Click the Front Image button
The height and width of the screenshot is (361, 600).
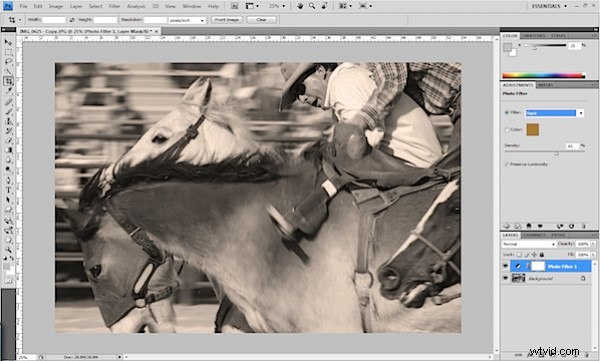227,20
